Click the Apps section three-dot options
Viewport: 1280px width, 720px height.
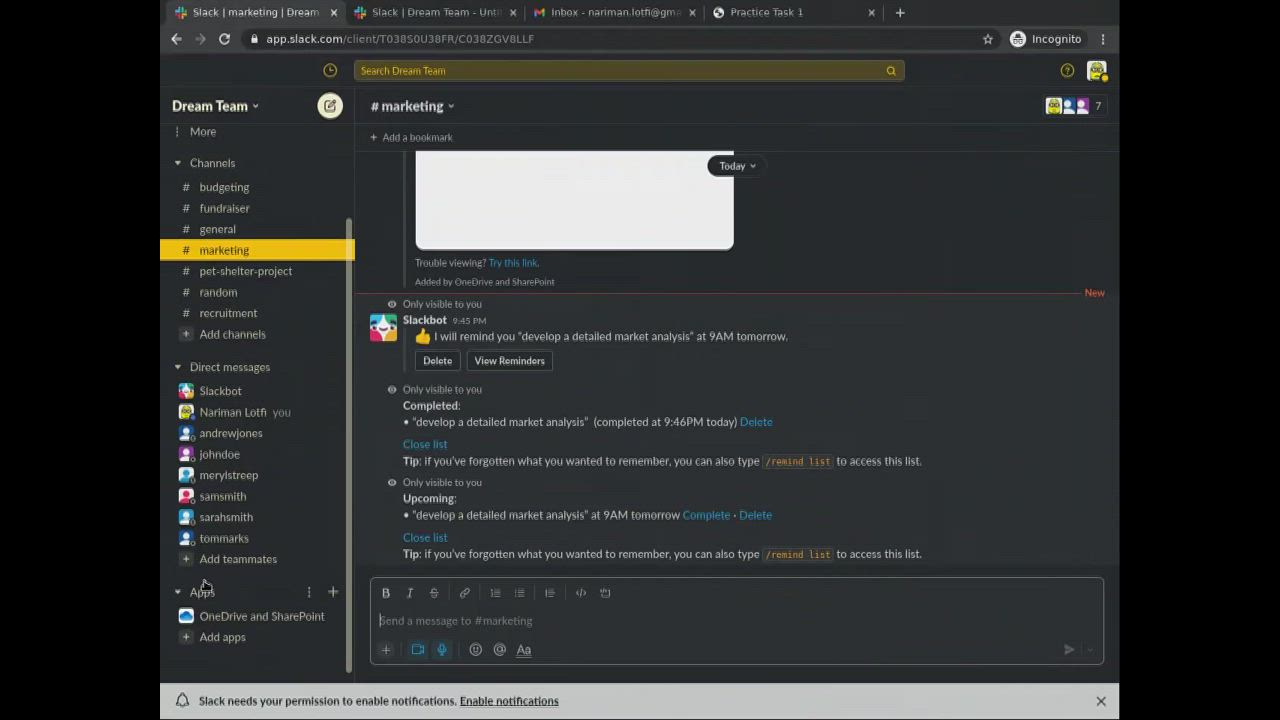[309, 592]
